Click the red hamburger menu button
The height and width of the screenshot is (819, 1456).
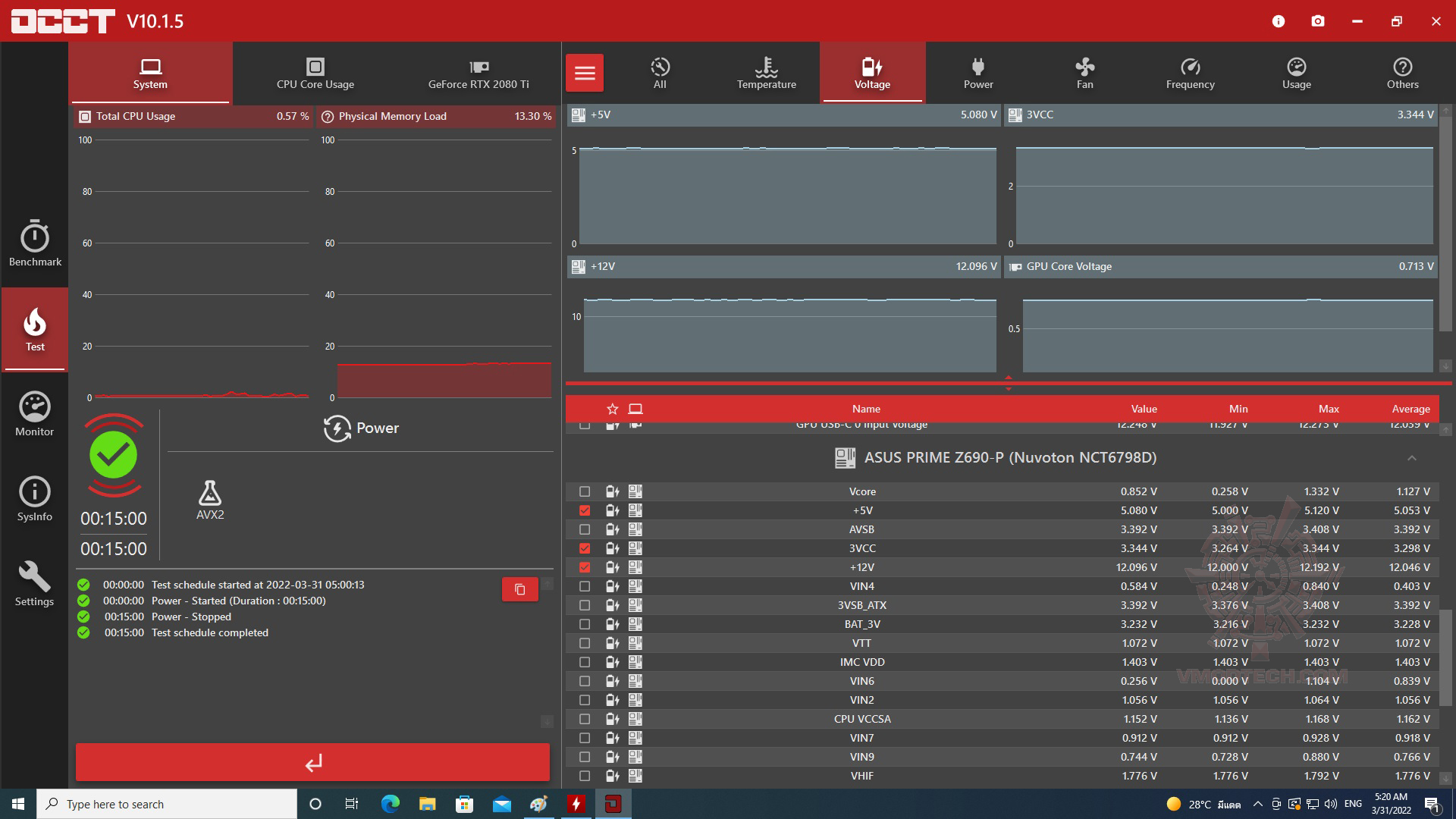[x=585, y=73]
